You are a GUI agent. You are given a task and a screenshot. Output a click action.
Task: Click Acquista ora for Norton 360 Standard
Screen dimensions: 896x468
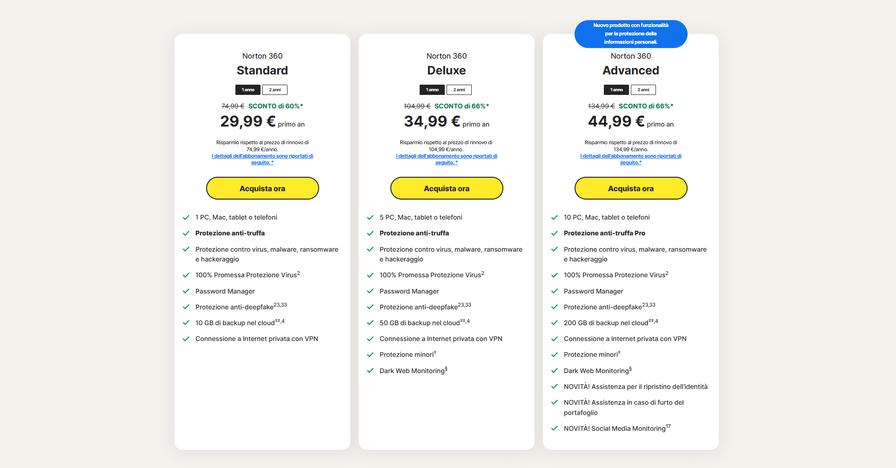262,188
